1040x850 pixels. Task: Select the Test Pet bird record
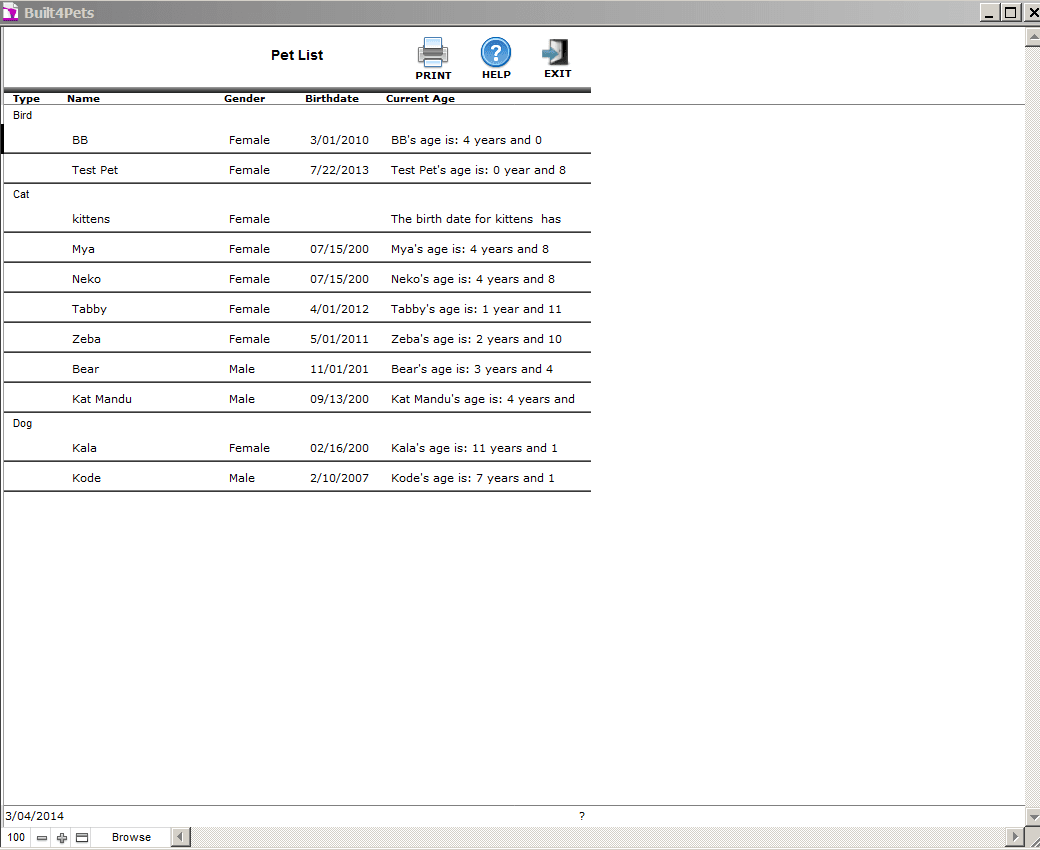pos(95,170)
